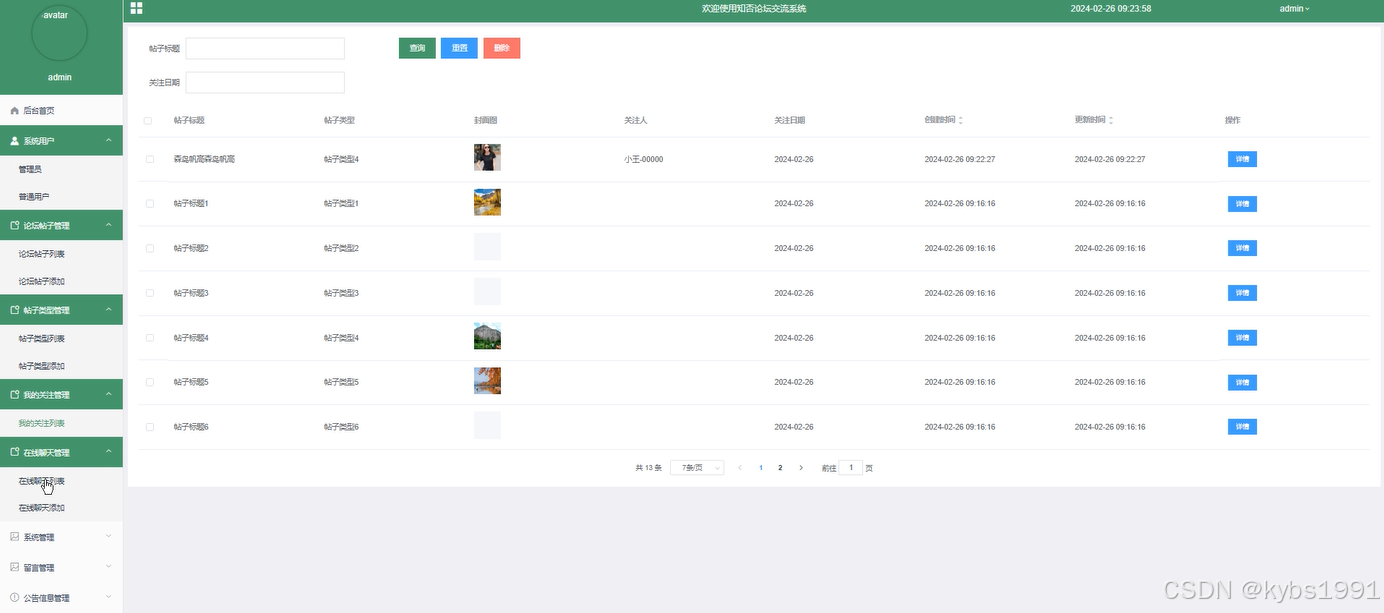Viewport: 1384px width, 613px height.
Task: Check the row for 帖子标题4
Action: click(x=150, y=338)
